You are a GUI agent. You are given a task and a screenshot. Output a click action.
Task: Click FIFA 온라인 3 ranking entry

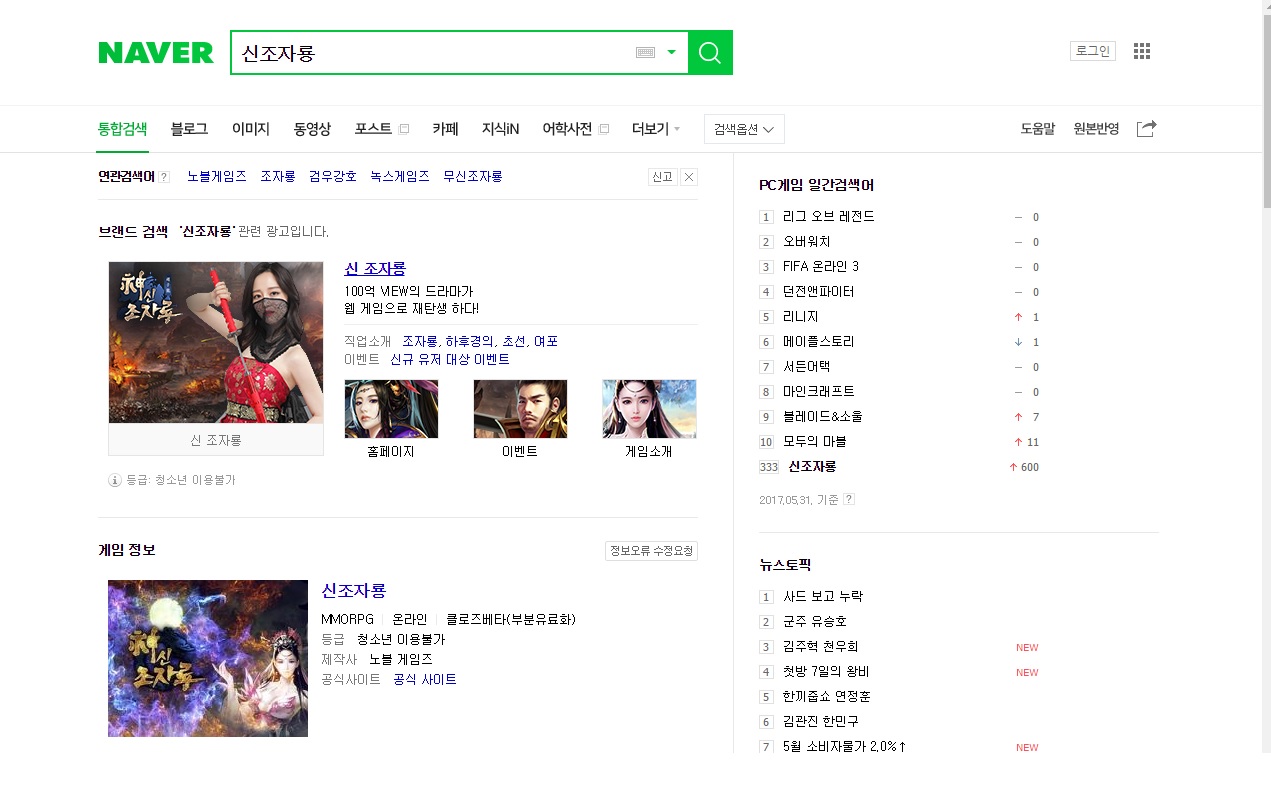click(821, 266)
